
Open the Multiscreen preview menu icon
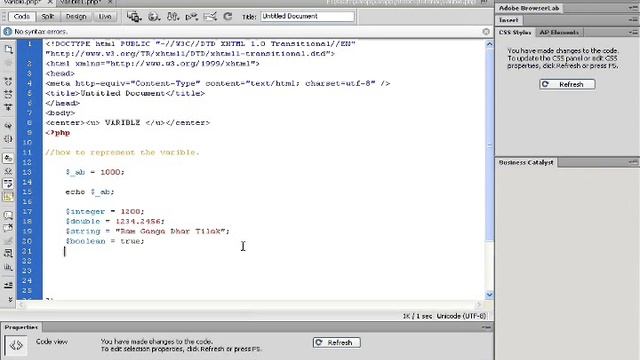point(133,16)
